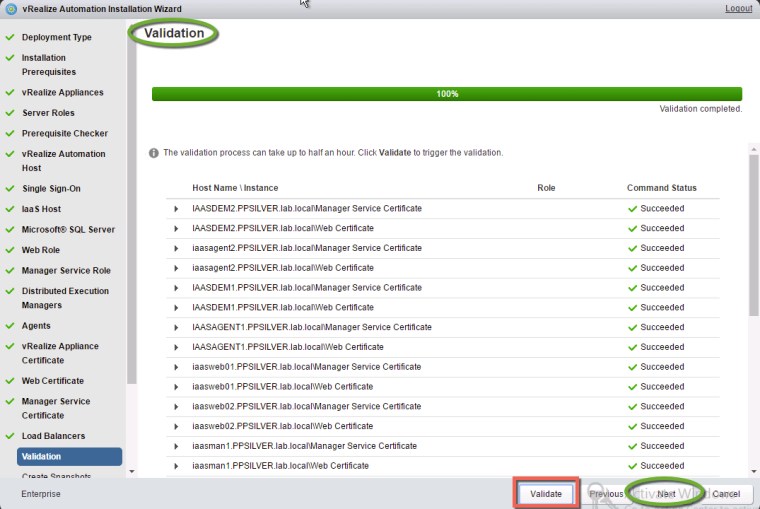Click the info icon beside validation note

point(154,153)
